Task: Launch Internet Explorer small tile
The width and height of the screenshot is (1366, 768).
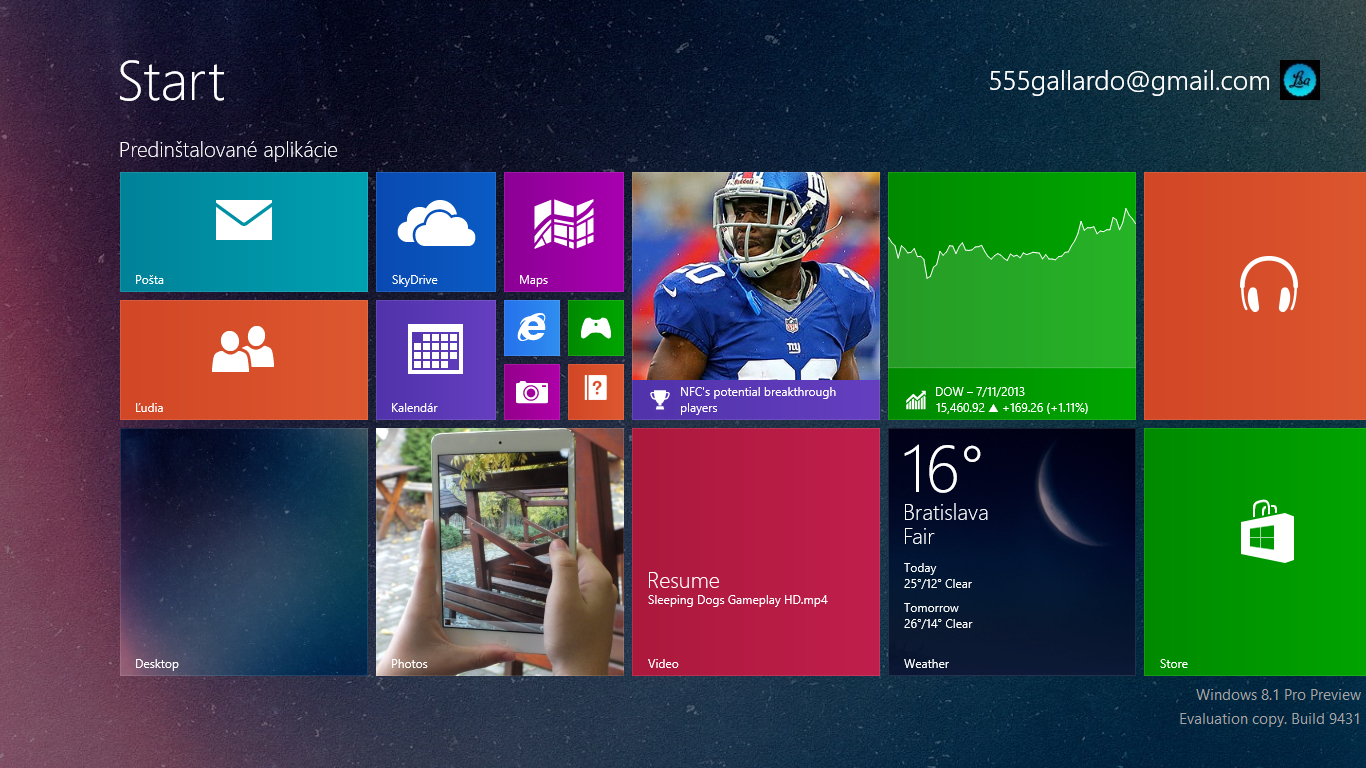Action: [532, 328]
